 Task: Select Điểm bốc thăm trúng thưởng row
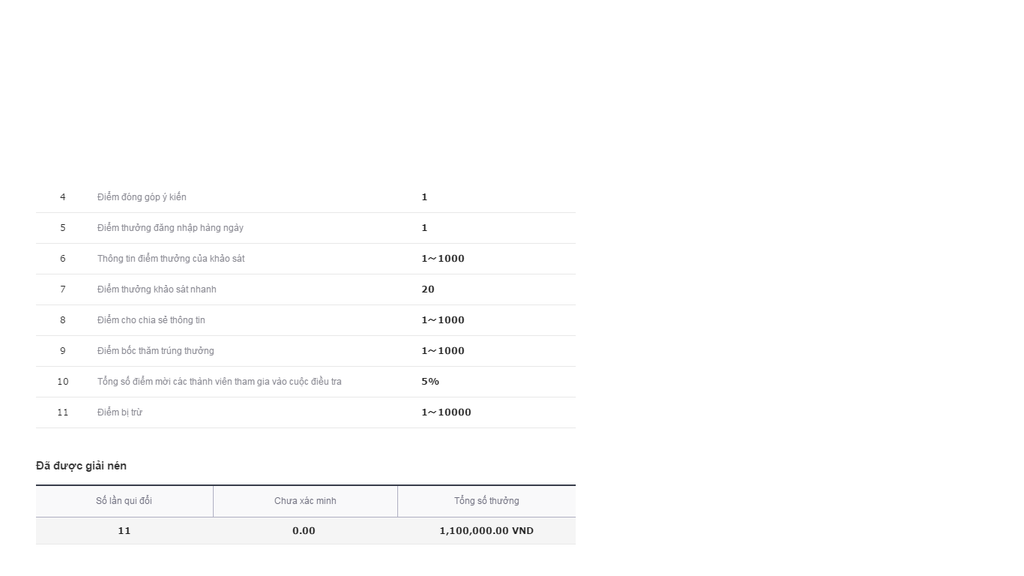tap(306, 351)
